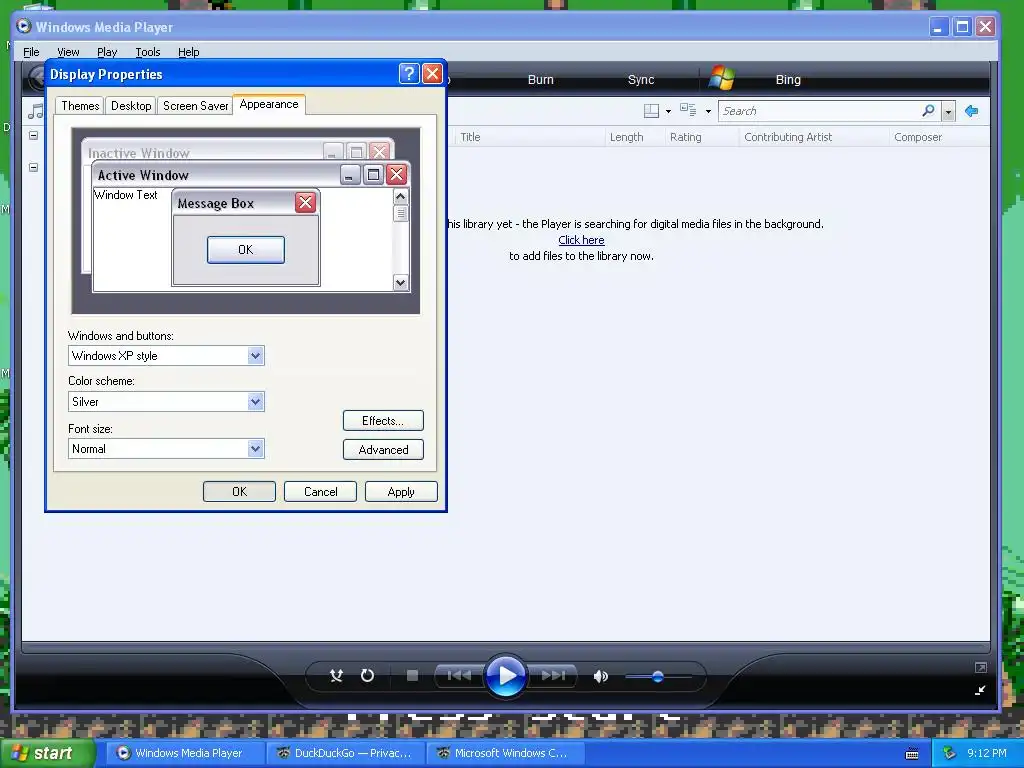Click the keyboard icon in the taskbar
This screenshot has width=1024, height=768.
[912, 754]
